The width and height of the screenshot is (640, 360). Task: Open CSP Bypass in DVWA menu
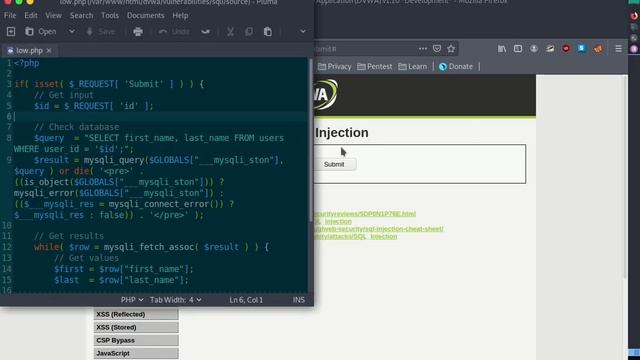136,340
